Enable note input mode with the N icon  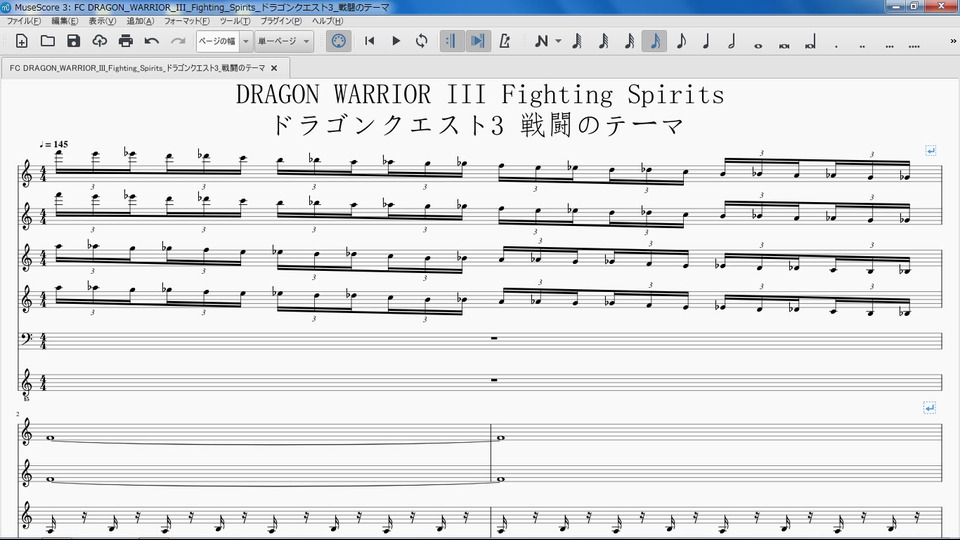[x=541, y=41]
